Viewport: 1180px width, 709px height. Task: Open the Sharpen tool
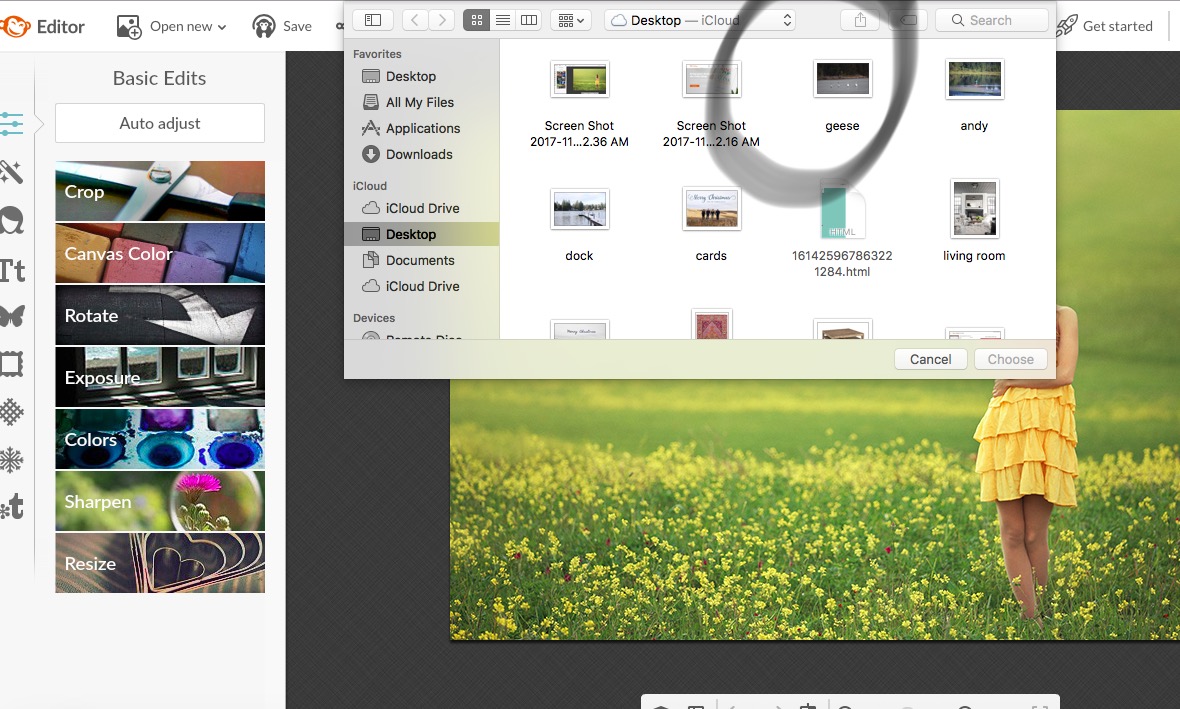[160, 501]
